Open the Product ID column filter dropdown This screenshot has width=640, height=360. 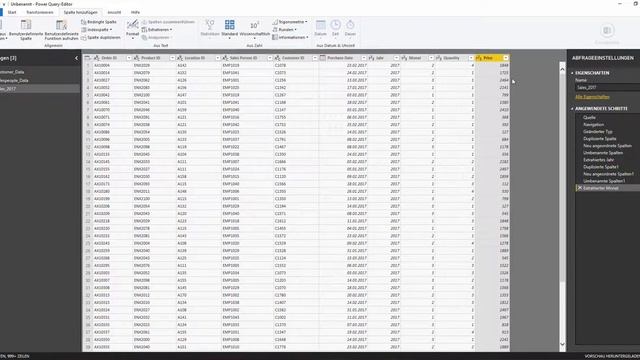pos(172,58)
